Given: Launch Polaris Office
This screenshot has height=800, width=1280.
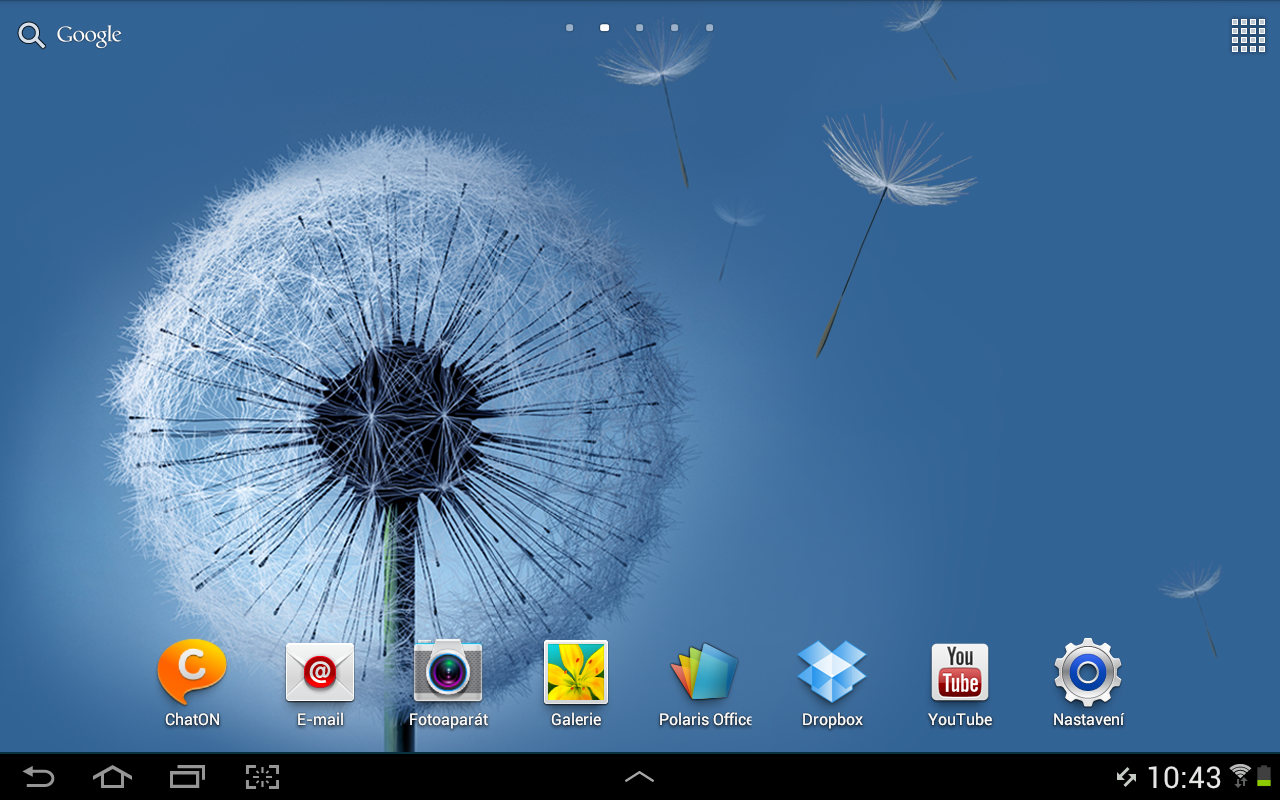Looking at the screenshot, I should click(705, 673).
